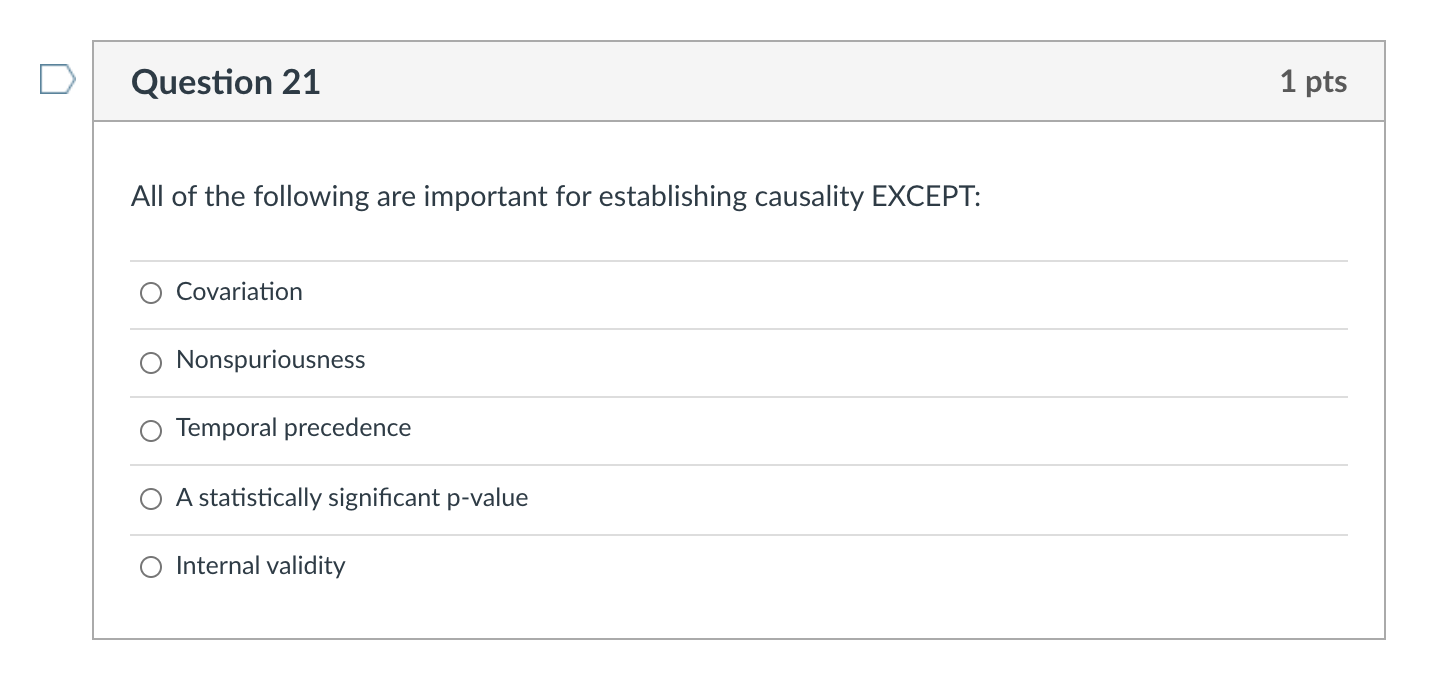Click the "1 pts" points label
Screen dimensions: 1430x682
point(1313,82)
